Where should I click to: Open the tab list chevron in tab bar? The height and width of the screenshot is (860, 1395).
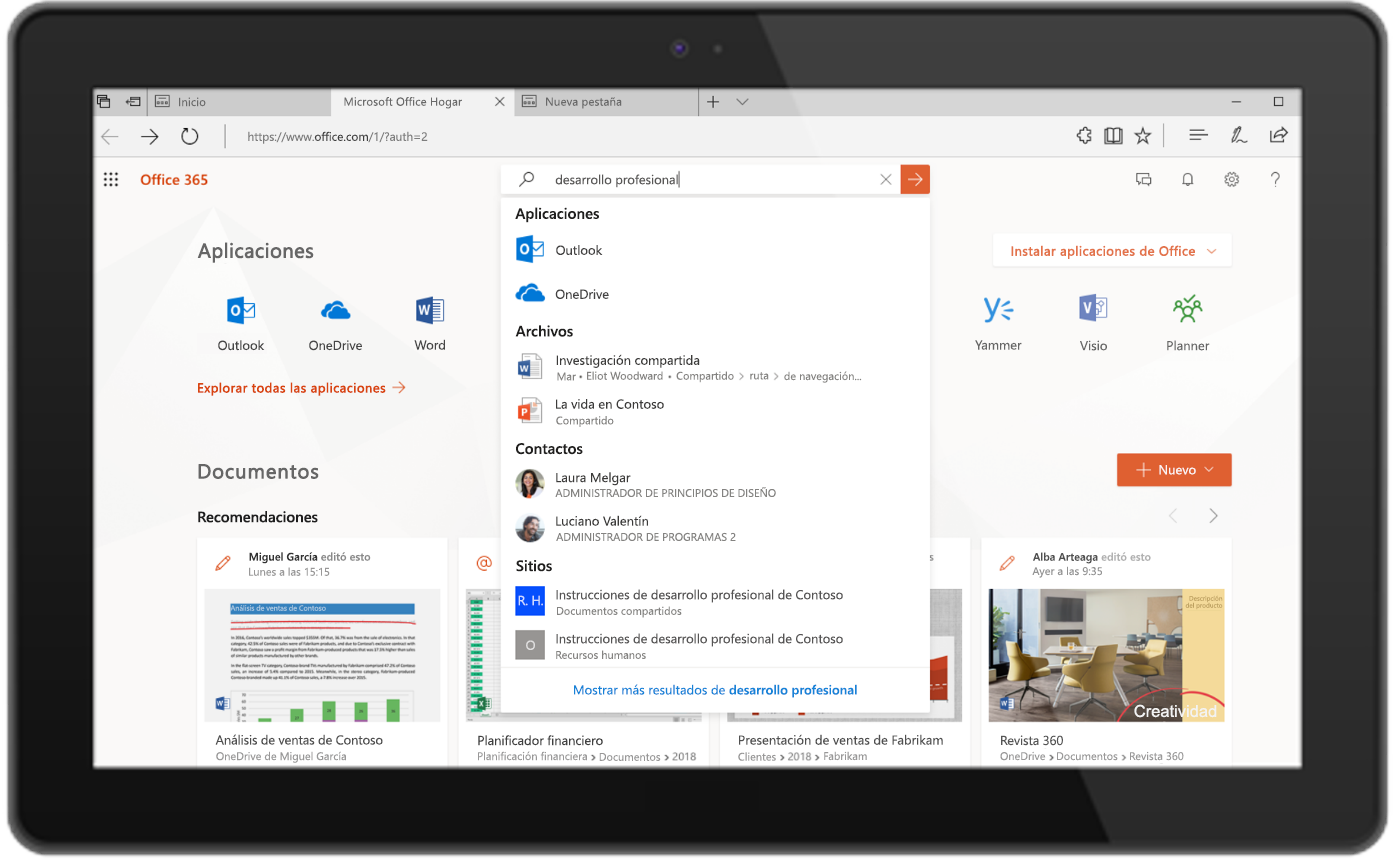point(742,102)
